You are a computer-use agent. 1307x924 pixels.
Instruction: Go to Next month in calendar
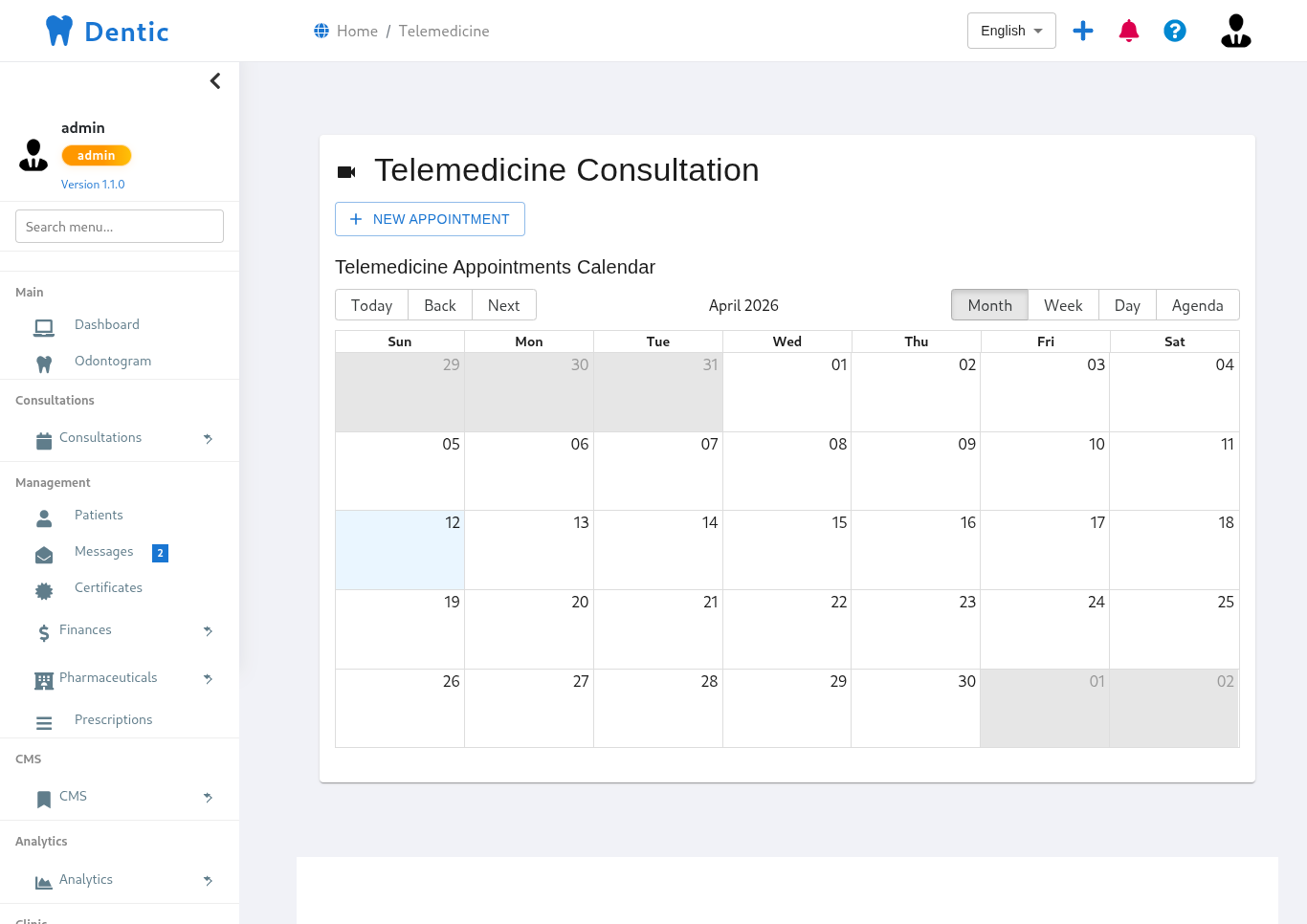point(503,305)
